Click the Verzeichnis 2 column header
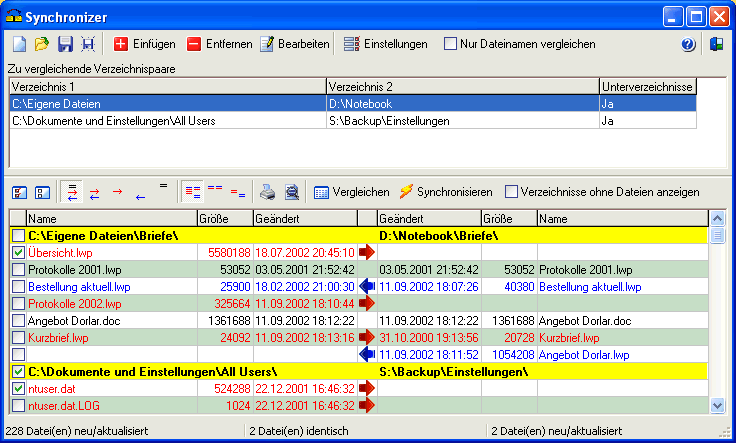 462,87
